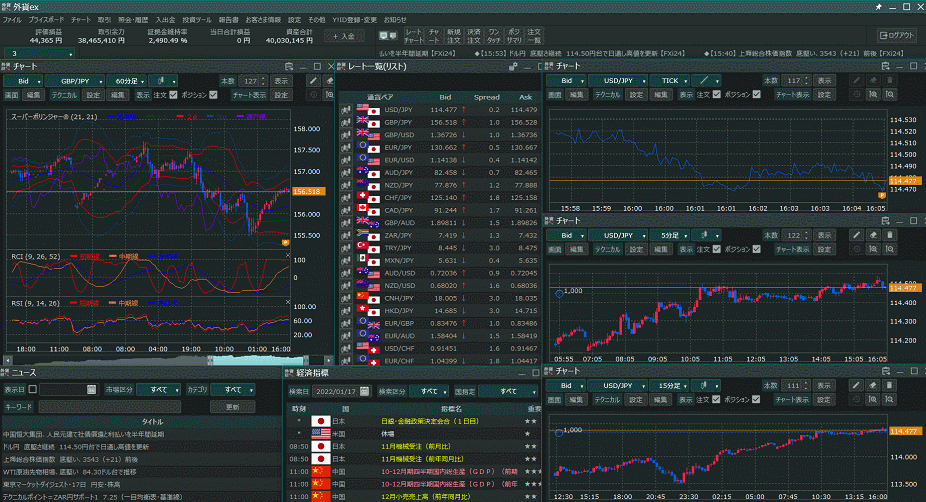
Task: Click the chat monitor icon beside 入金 button
Action: click(x=386, y=36)
